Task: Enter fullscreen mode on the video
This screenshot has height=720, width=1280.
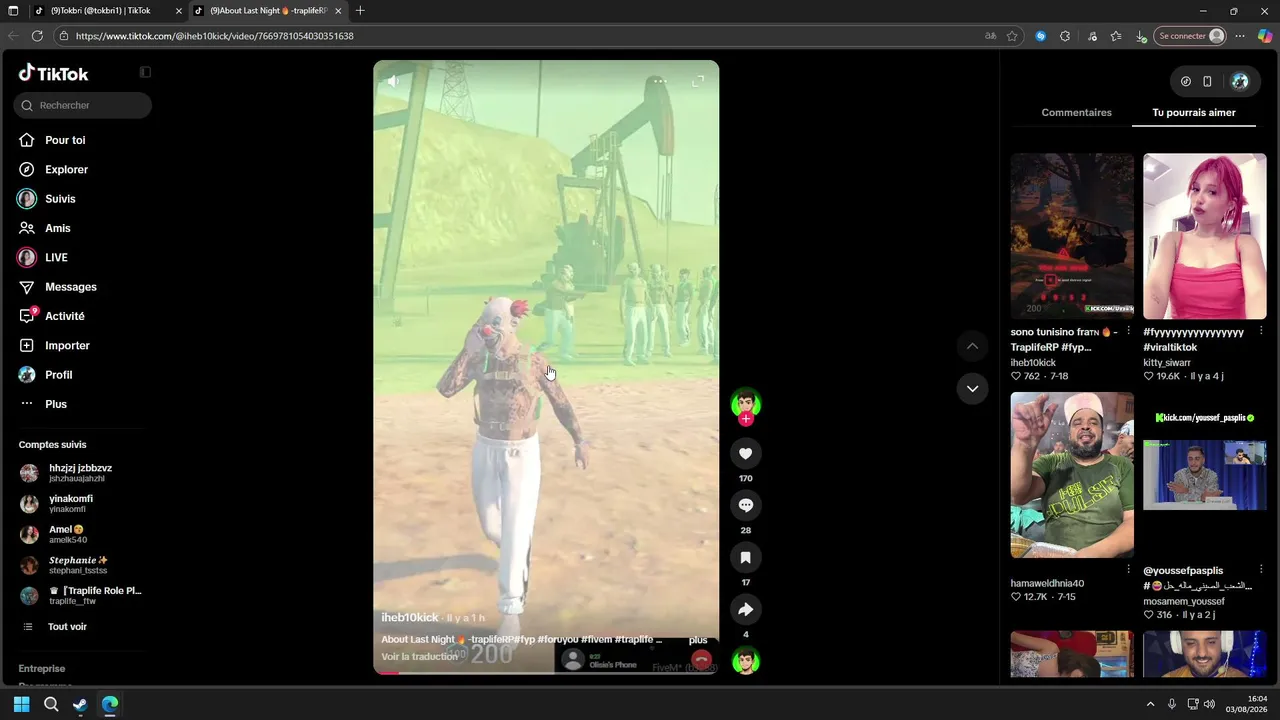Action: [698, 81]
